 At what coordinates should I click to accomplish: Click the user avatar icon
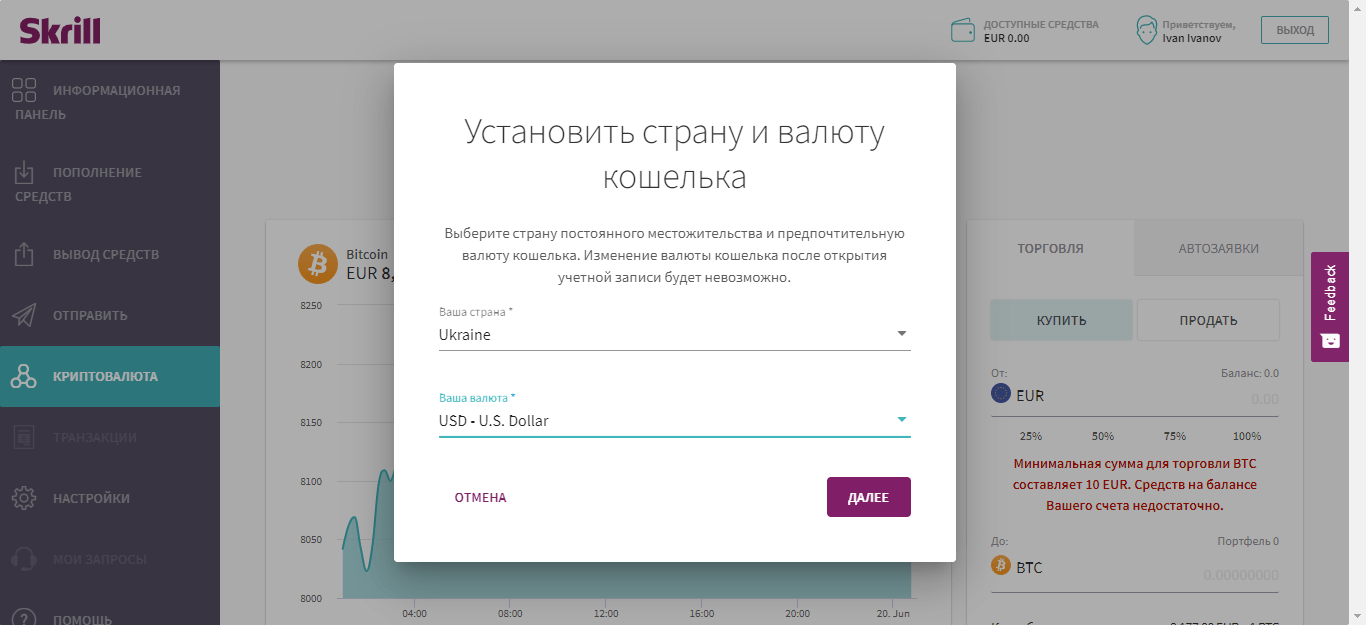(x=1146, y=30)
